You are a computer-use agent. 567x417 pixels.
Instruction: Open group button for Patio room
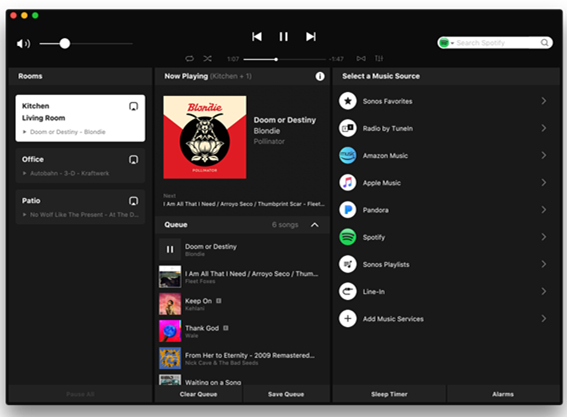point(133,201)
